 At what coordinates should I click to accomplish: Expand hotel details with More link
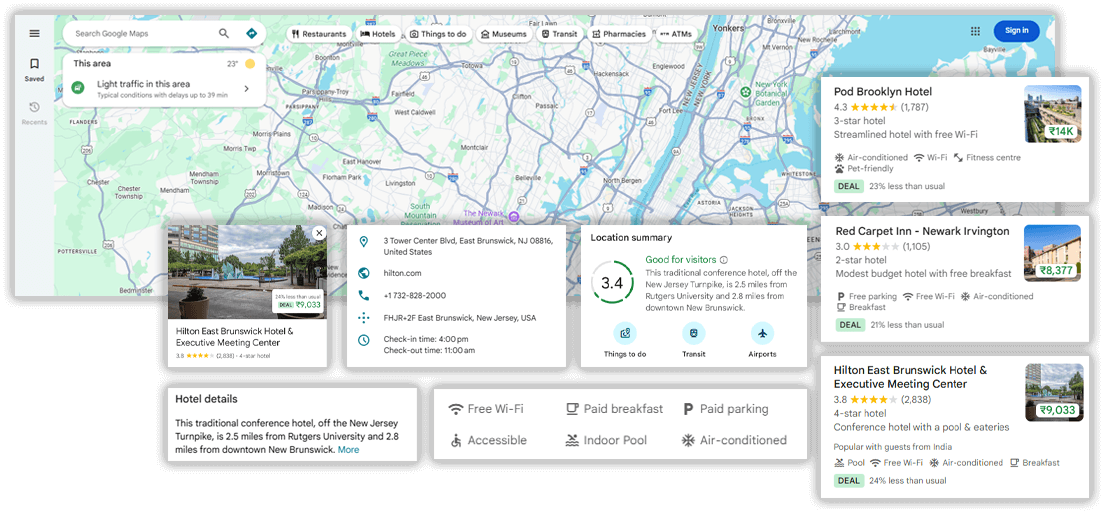348,450
